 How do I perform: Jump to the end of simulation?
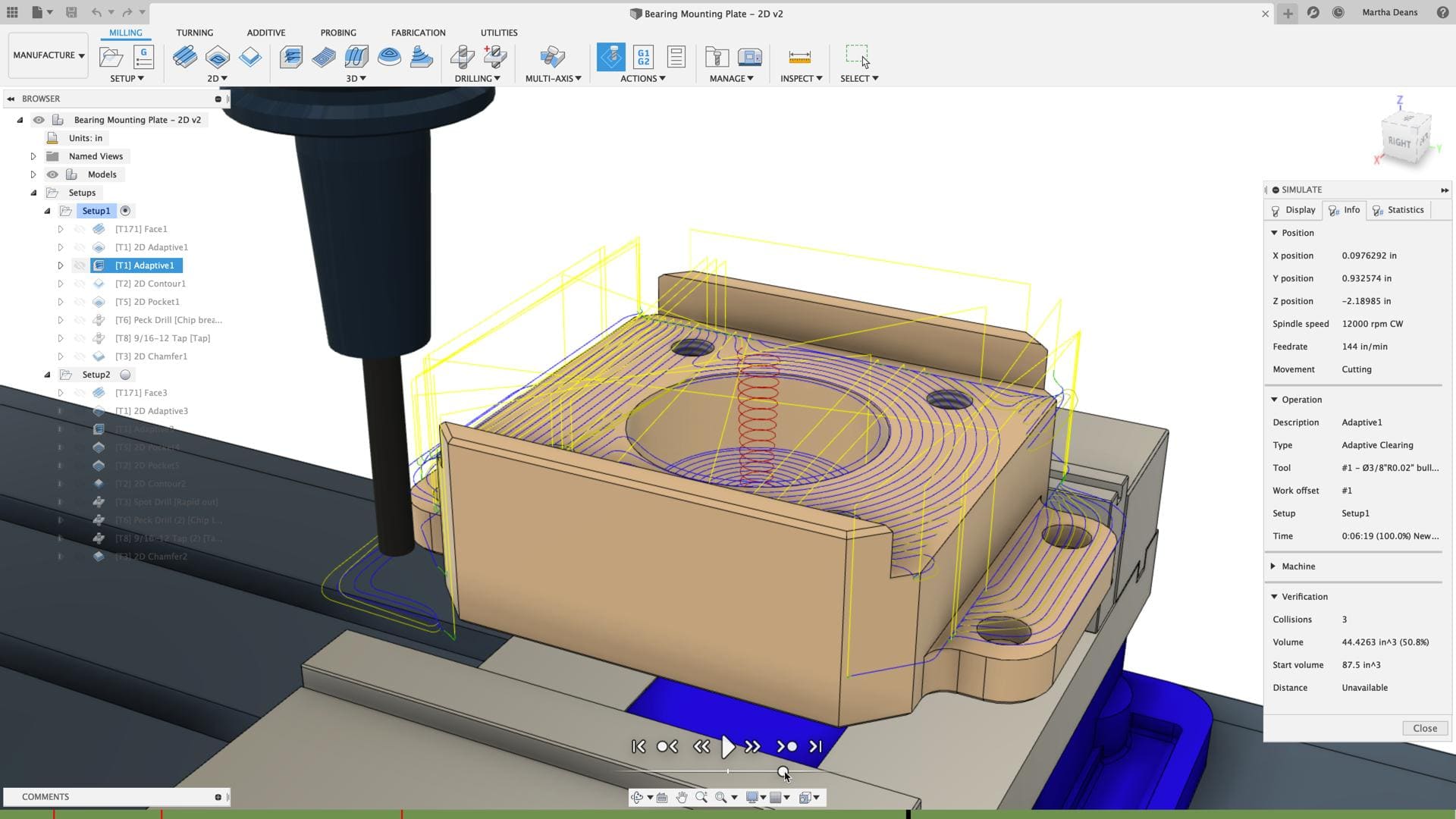(x=816, y=747)
